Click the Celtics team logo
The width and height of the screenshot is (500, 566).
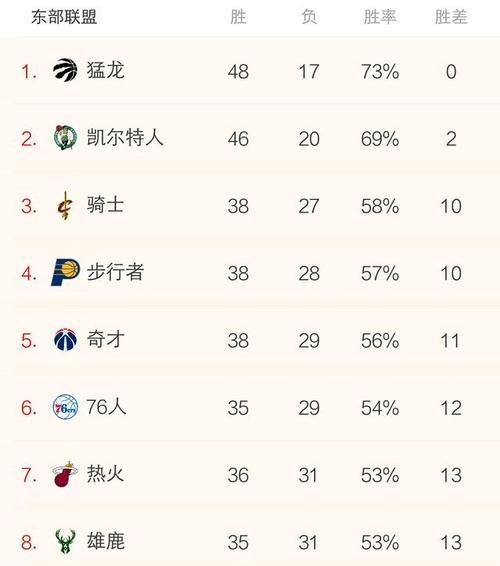pyautogui.click(x=65, y=138)
